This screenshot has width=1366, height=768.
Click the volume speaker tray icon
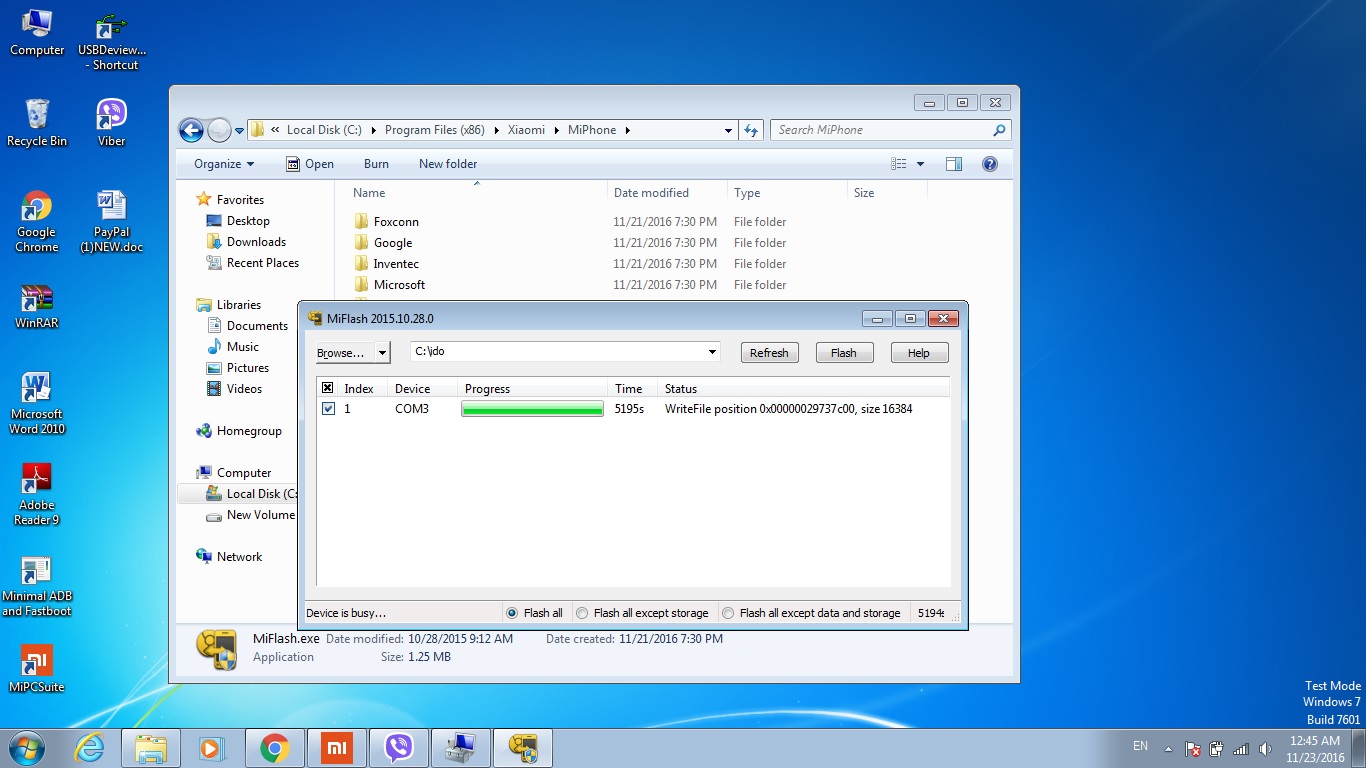point(1266,749)
